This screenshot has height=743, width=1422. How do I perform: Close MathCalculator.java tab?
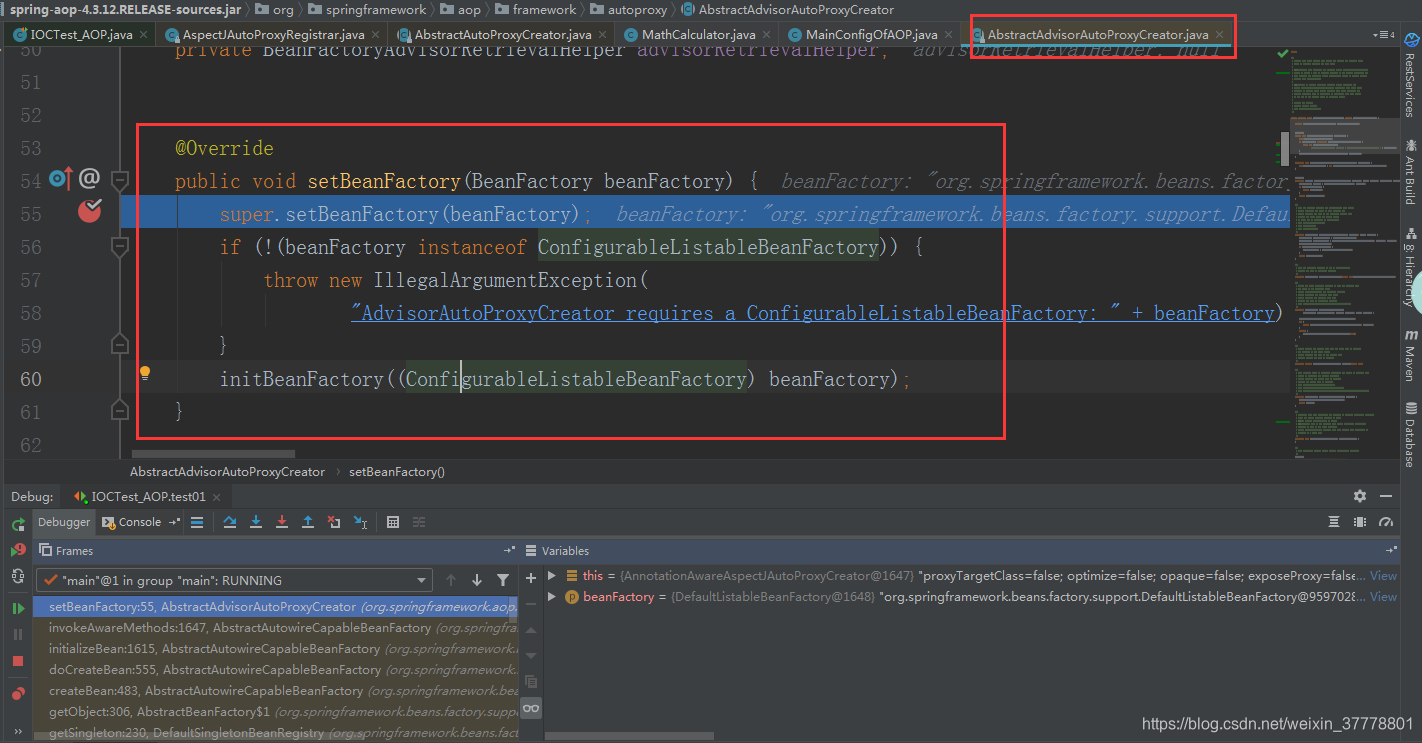pos(766,34)
